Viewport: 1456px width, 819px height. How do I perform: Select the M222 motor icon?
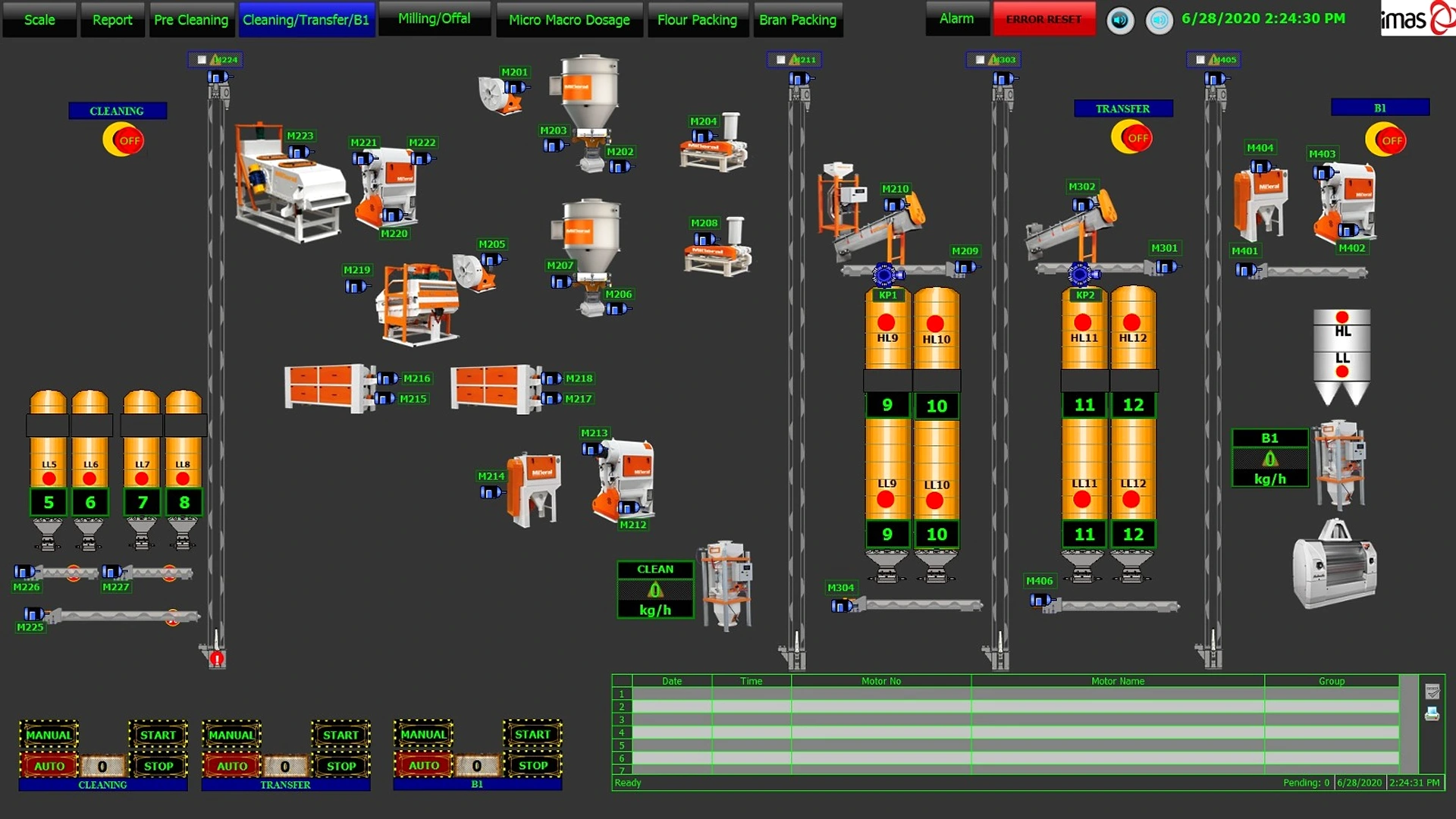coord(422,158)
